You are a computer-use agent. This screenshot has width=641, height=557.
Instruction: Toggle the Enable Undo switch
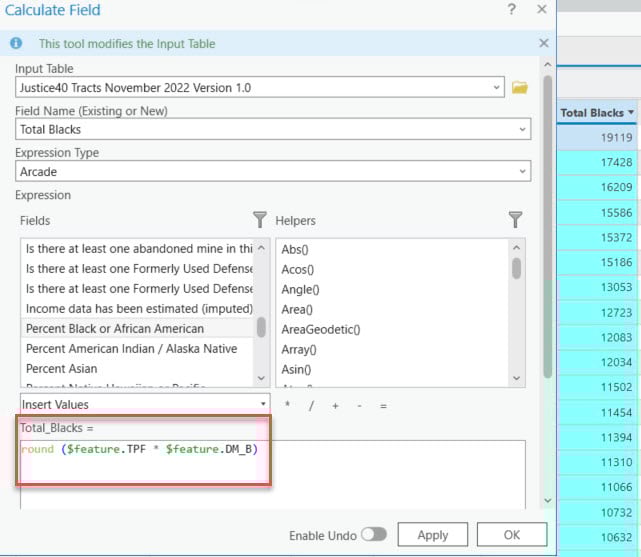click(x=374, y=534)
